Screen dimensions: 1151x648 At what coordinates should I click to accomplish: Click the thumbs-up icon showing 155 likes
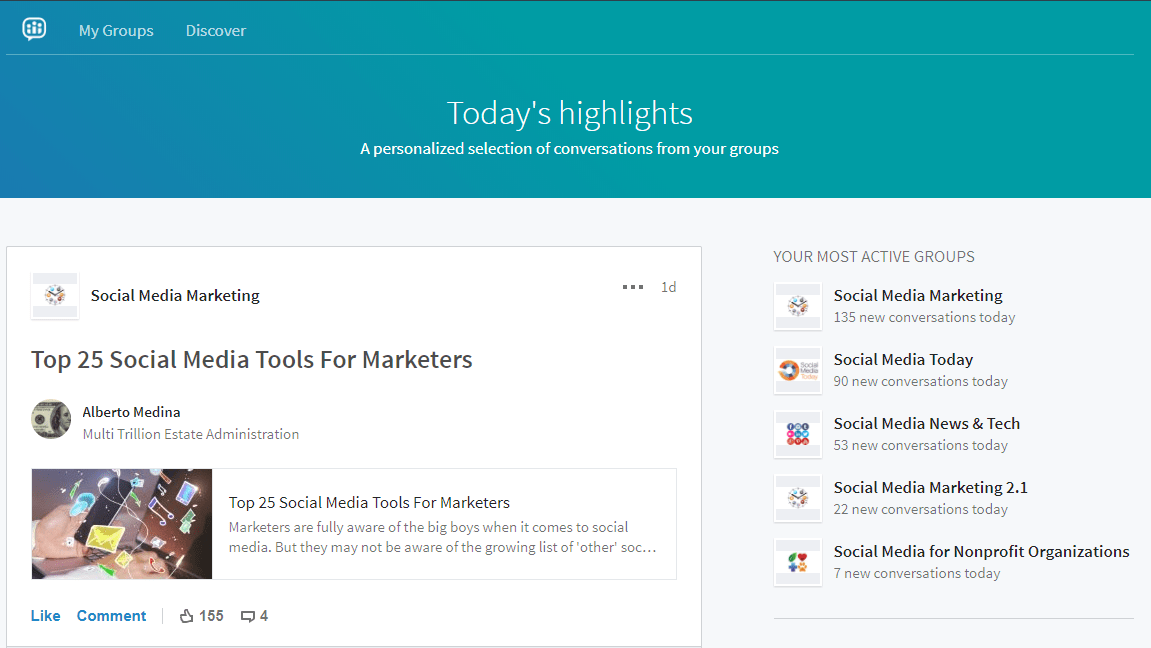[186, 616]
